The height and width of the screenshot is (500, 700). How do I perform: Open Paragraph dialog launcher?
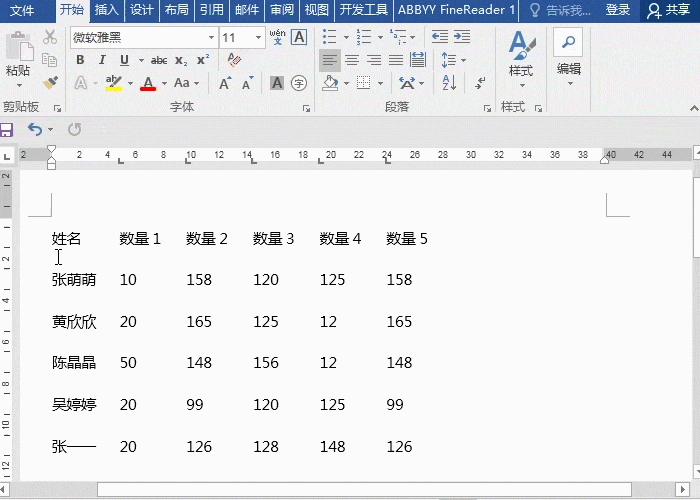point(487,108)
